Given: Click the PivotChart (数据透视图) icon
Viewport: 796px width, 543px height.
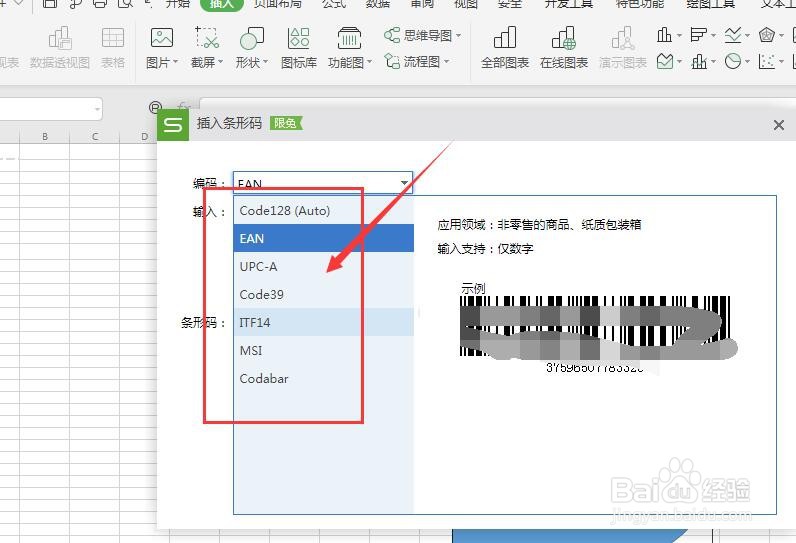Looking at the screenshot, I should pos(60,39).
